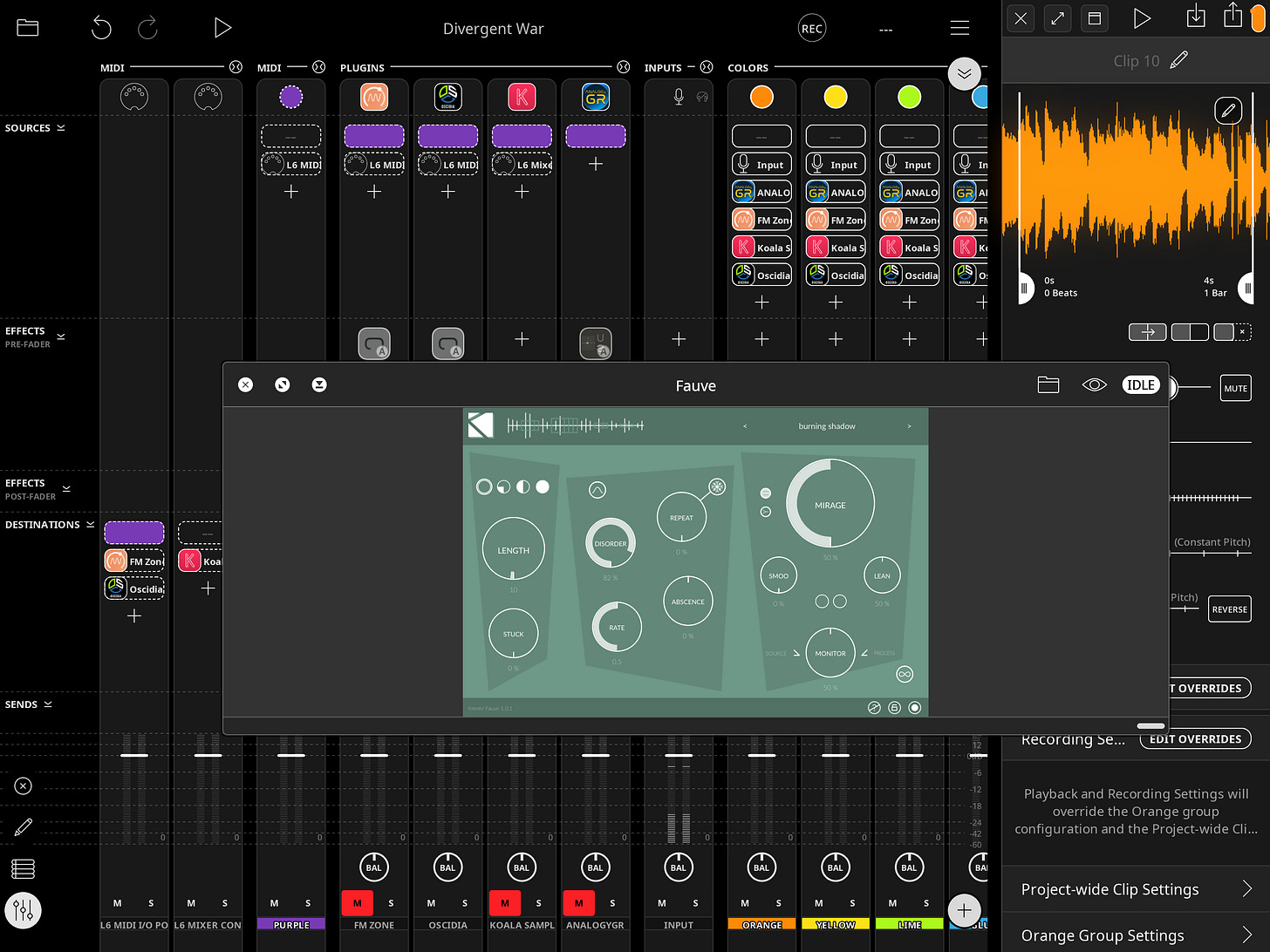The image size is (1270, 952).
Task: Click the undo arrow icon
Action: [101, 28]
